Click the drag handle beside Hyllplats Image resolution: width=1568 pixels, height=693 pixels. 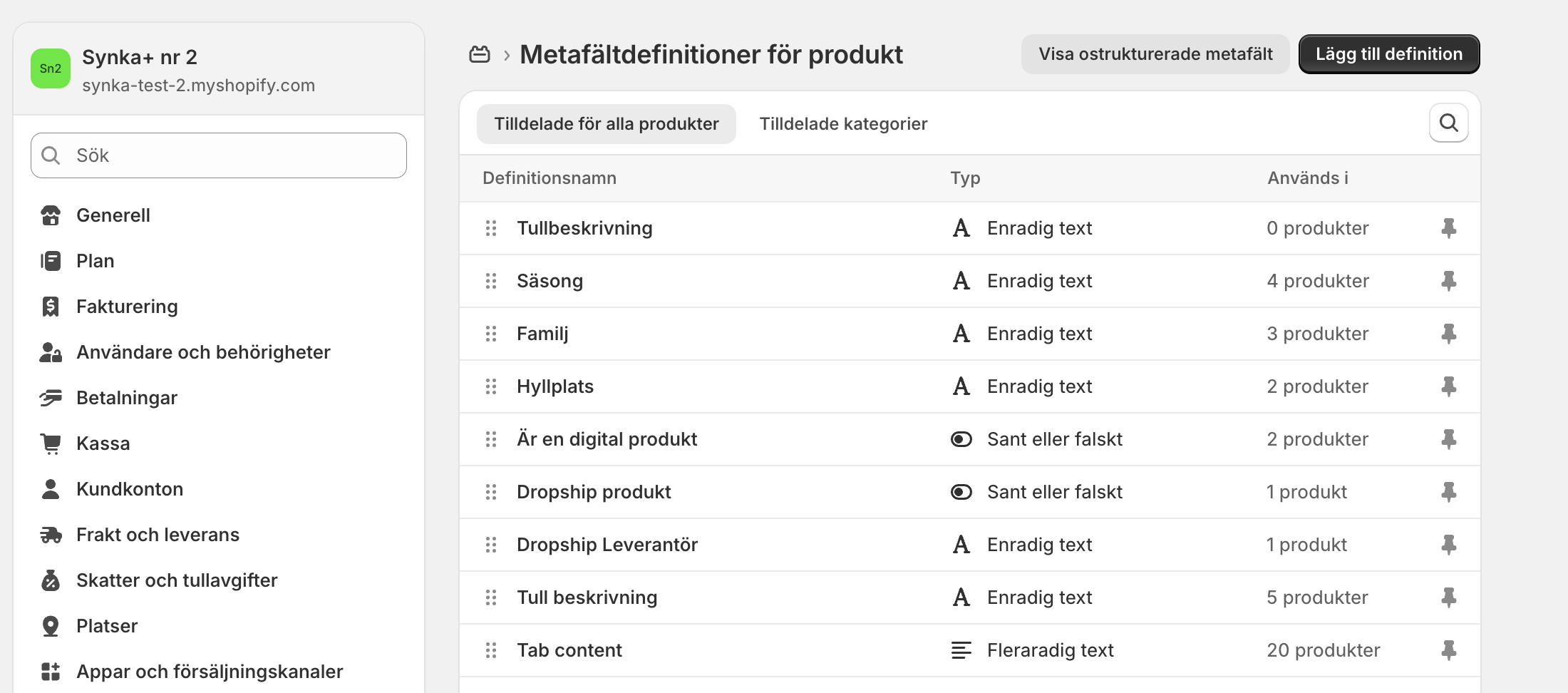491,386
